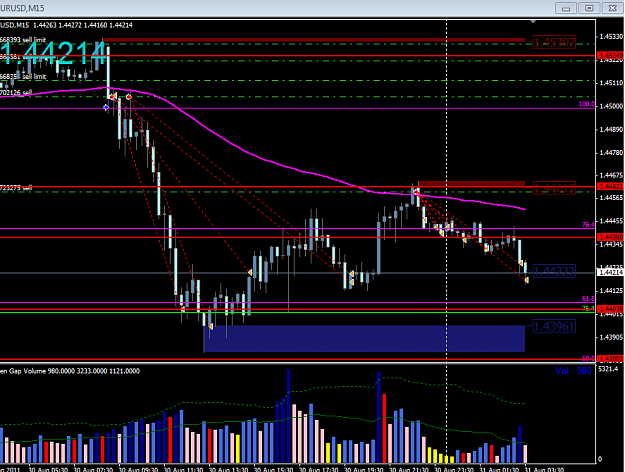The image size is (625, 472).
Task: Select the magenta 61.8 Fibonacci level label
Action: (x=588, y=298)
